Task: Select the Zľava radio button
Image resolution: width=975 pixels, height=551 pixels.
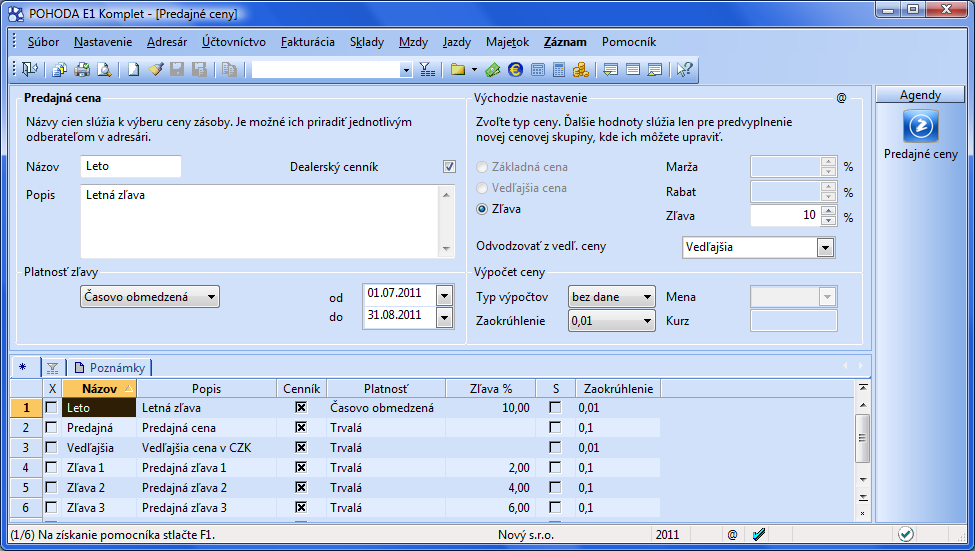Action: 482,209
